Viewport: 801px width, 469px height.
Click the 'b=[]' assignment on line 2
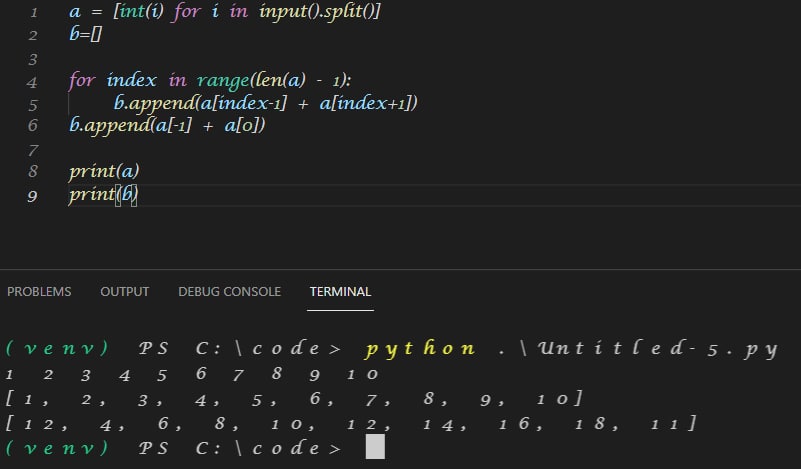86,34
